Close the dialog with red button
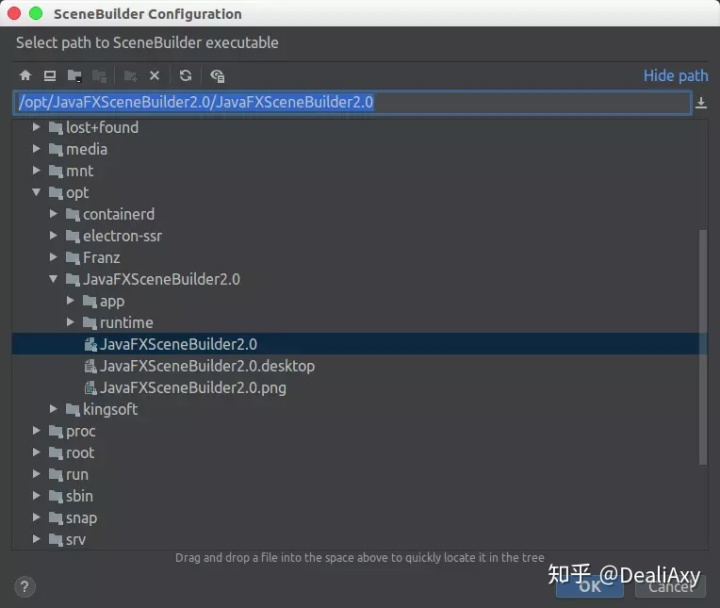This screenshot has height=608, width=720. [x=14, y=14]
